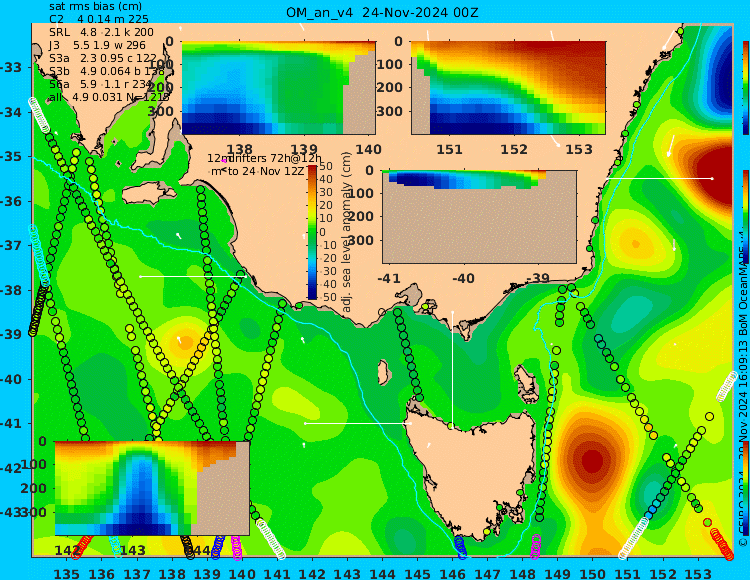The image size is (750, 580).
Task: Click the white transect line along 41S
Action: [x=358, y=423]
